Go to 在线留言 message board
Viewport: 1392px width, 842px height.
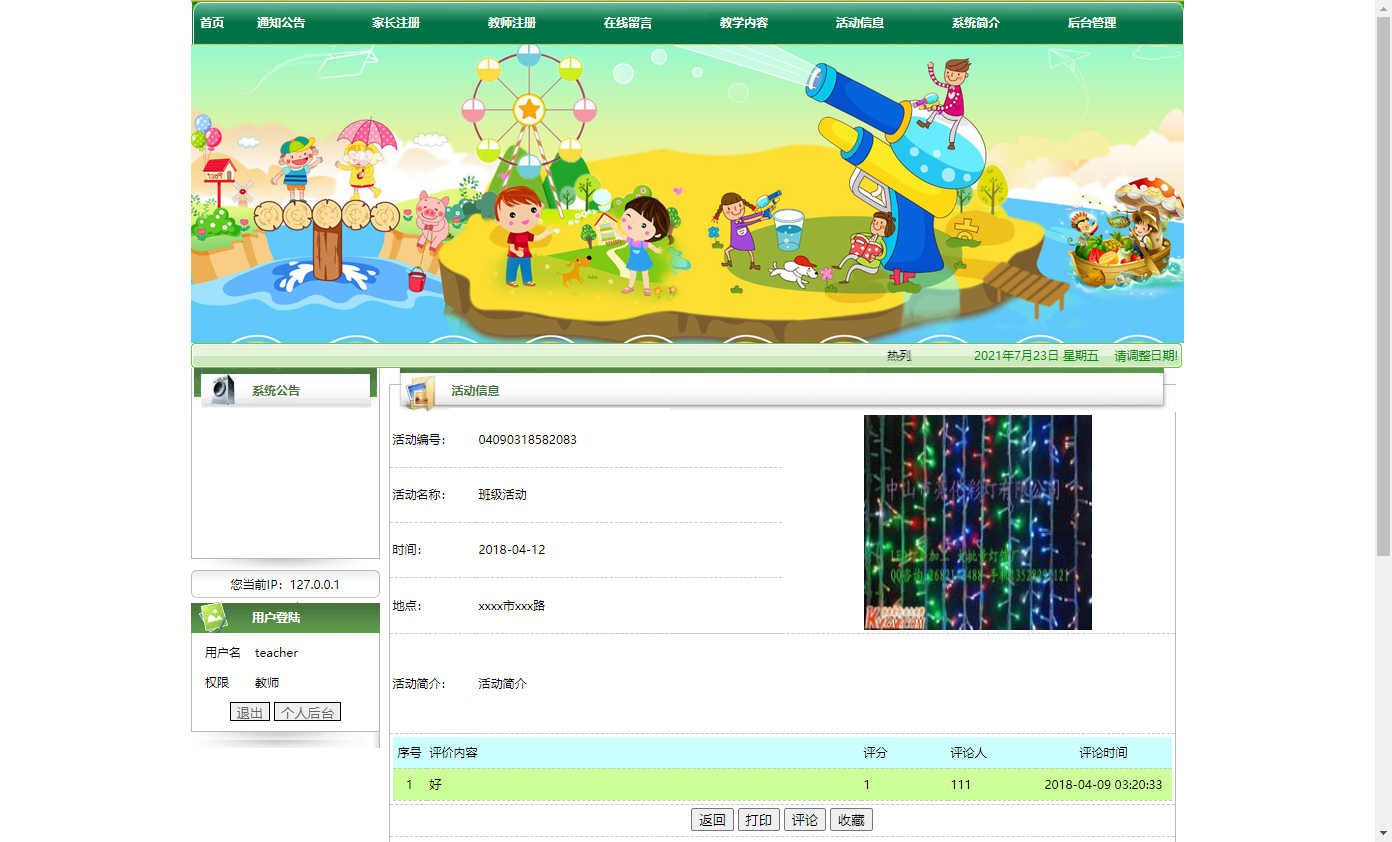pyautogui.click(x=627, y=22)
